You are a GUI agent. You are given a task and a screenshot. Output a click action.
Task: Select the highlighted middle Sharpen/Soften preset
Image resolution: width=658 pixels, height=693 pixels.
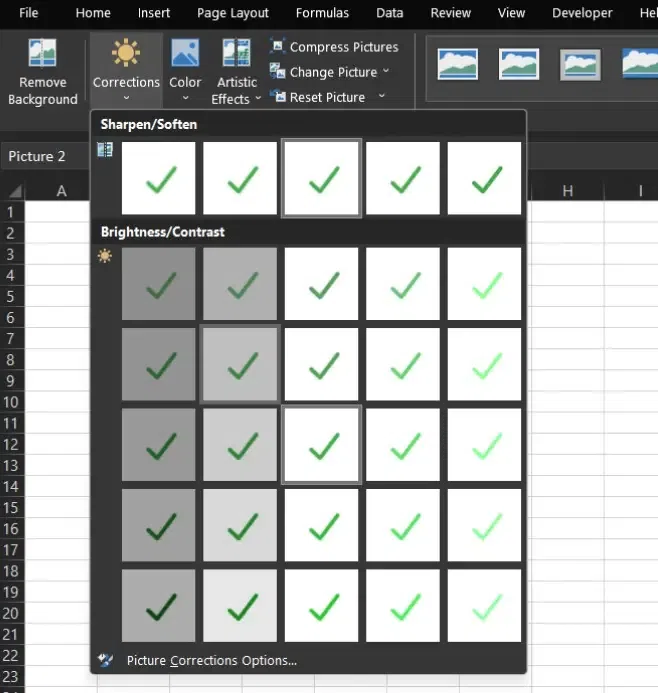tap(321, 178)
